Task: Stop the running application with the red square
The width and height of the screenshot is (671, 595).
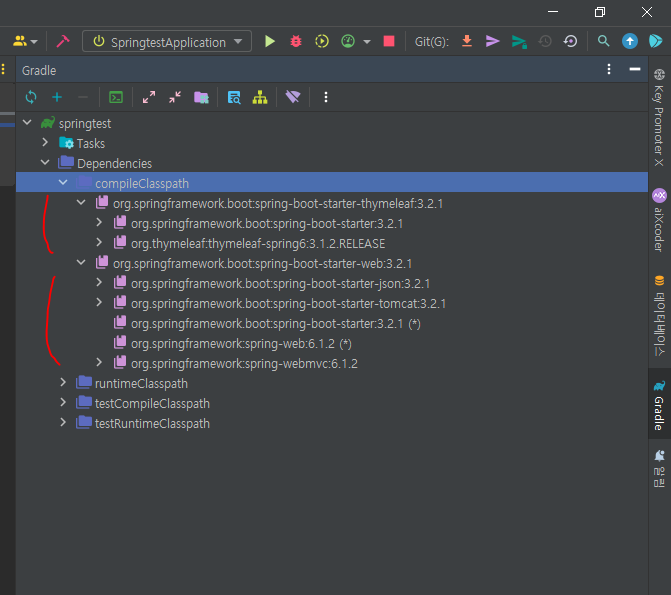Action: click(389, 42)
